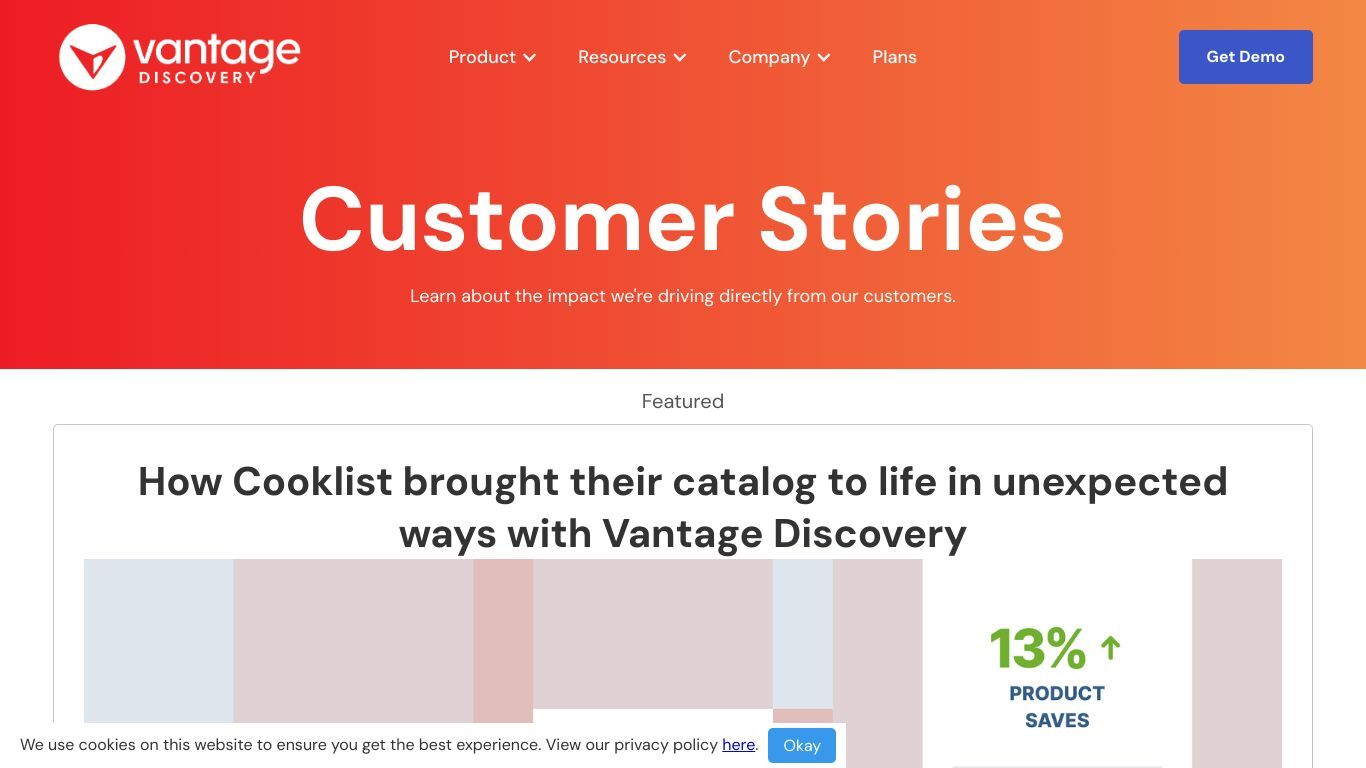
Task: Open the Product menu
Action: click(x=492, y=57)
